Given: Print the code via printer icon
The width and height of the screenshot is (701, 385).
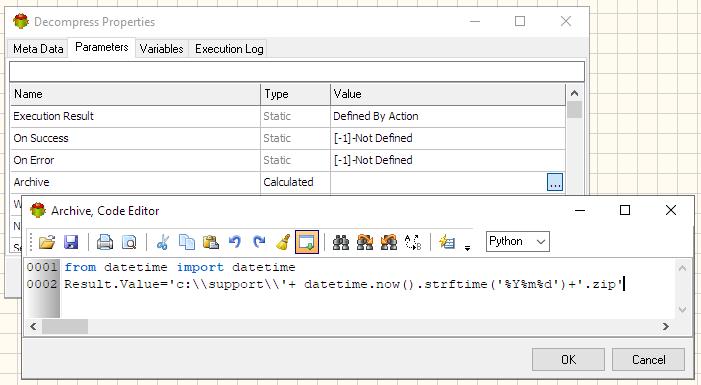Looking at the screenshot, I should click(x=105, y=242).
